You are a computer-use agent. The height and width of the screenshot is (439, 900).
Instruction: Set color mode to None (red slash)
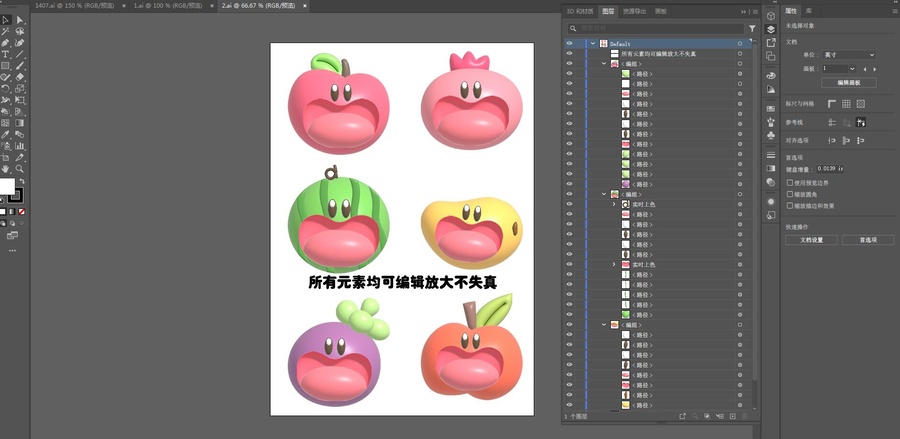22,212
